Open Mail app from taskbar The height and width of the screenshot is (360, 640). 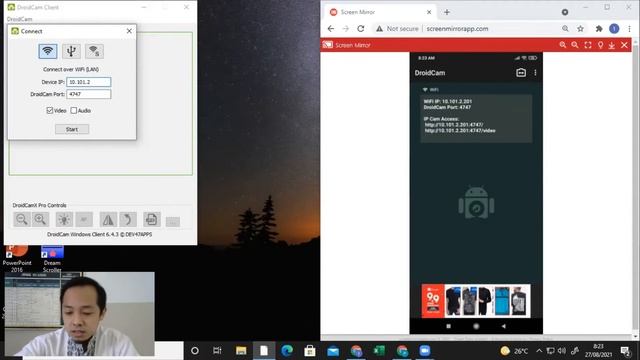pos(333,351)
